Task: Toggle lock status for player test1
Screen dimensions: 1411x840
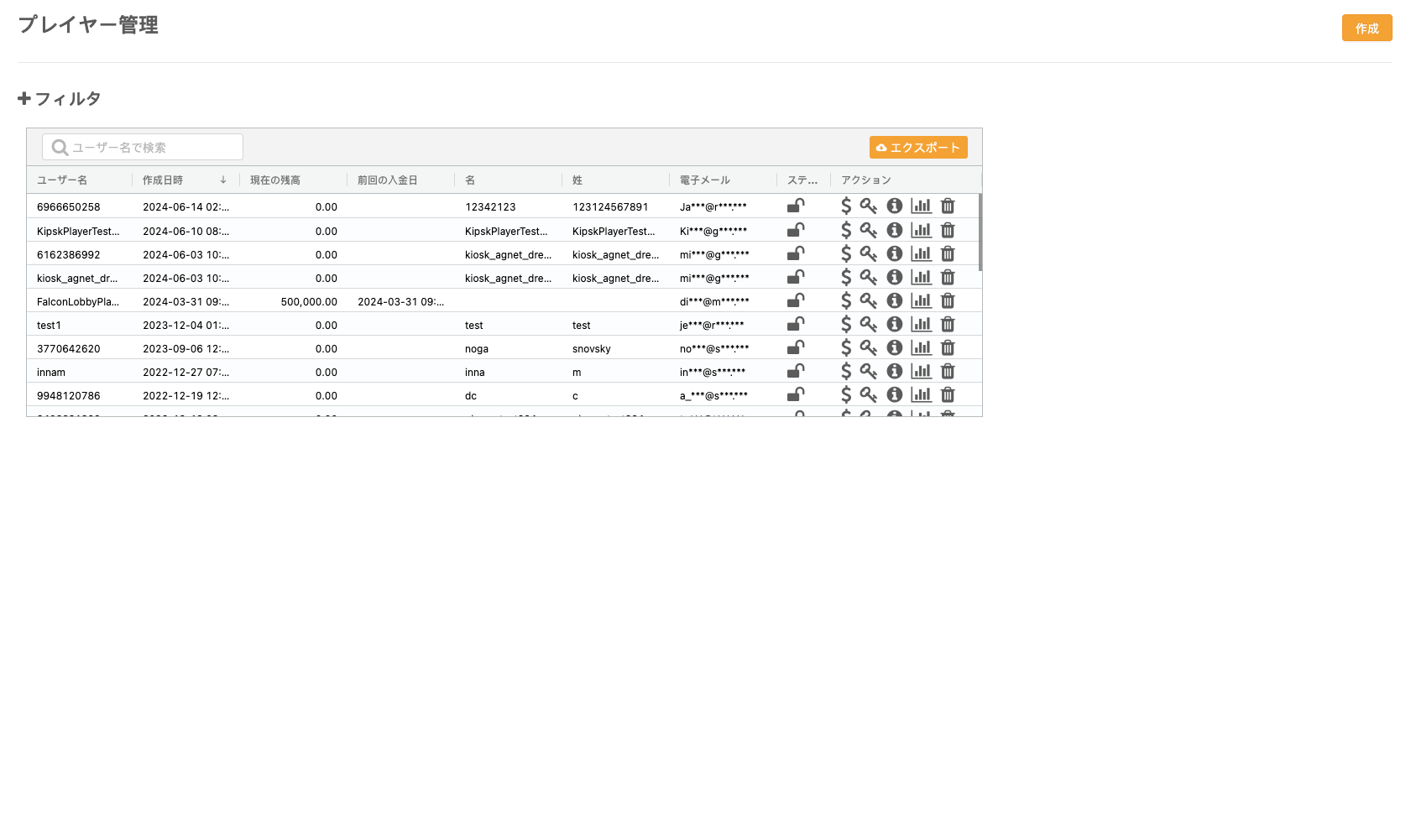Action: tap(796, 324)
